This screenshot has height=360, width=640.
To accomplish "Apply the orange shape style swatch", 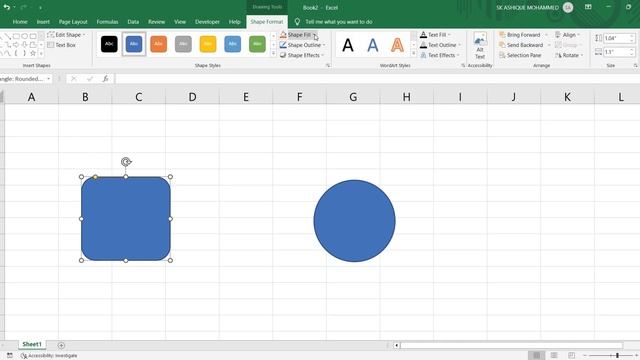I will tap(158, 44).
